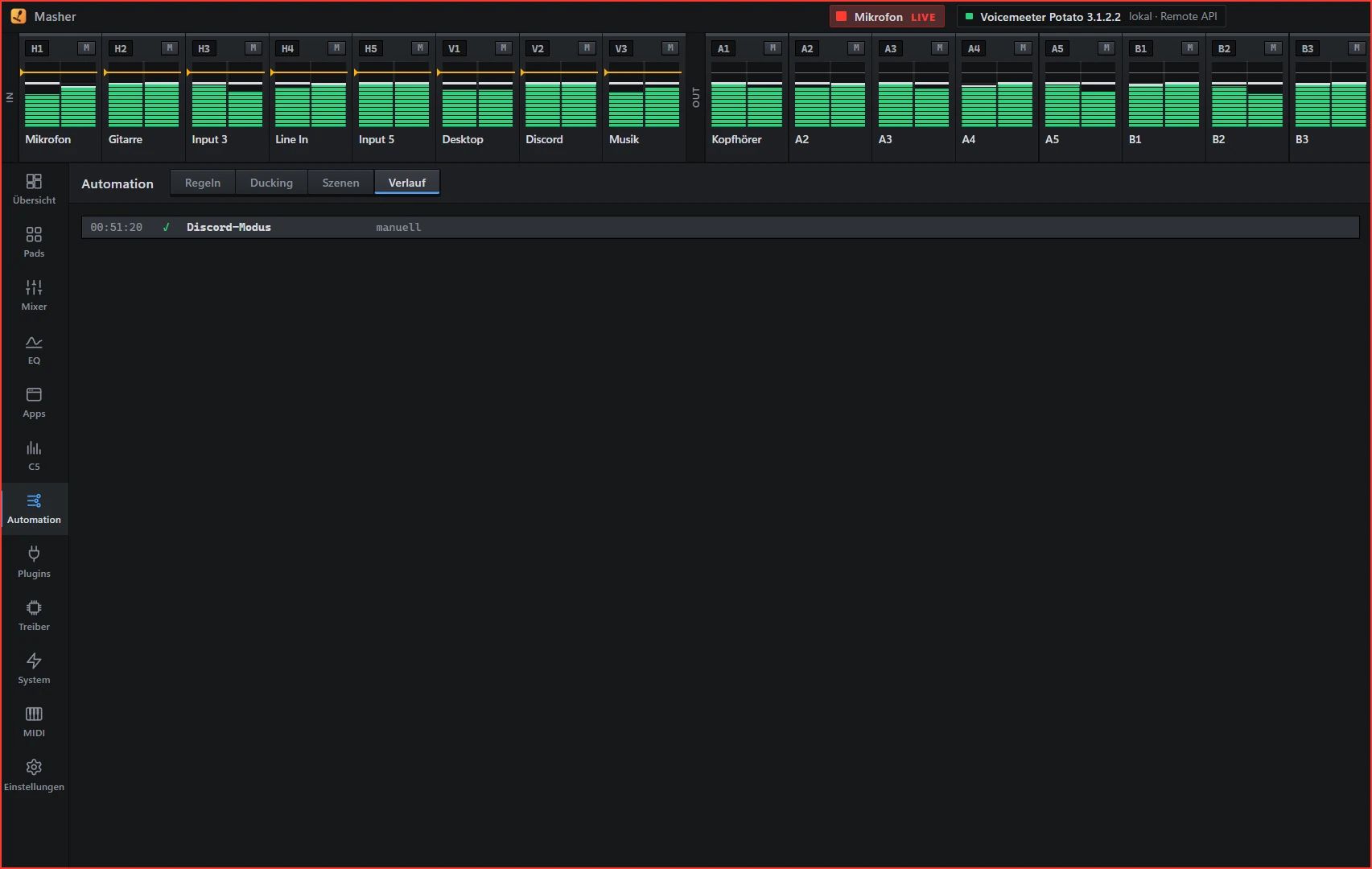Open the Apps sidebar page
Screen dimensions: 1372x869
[x=34, y=402]
